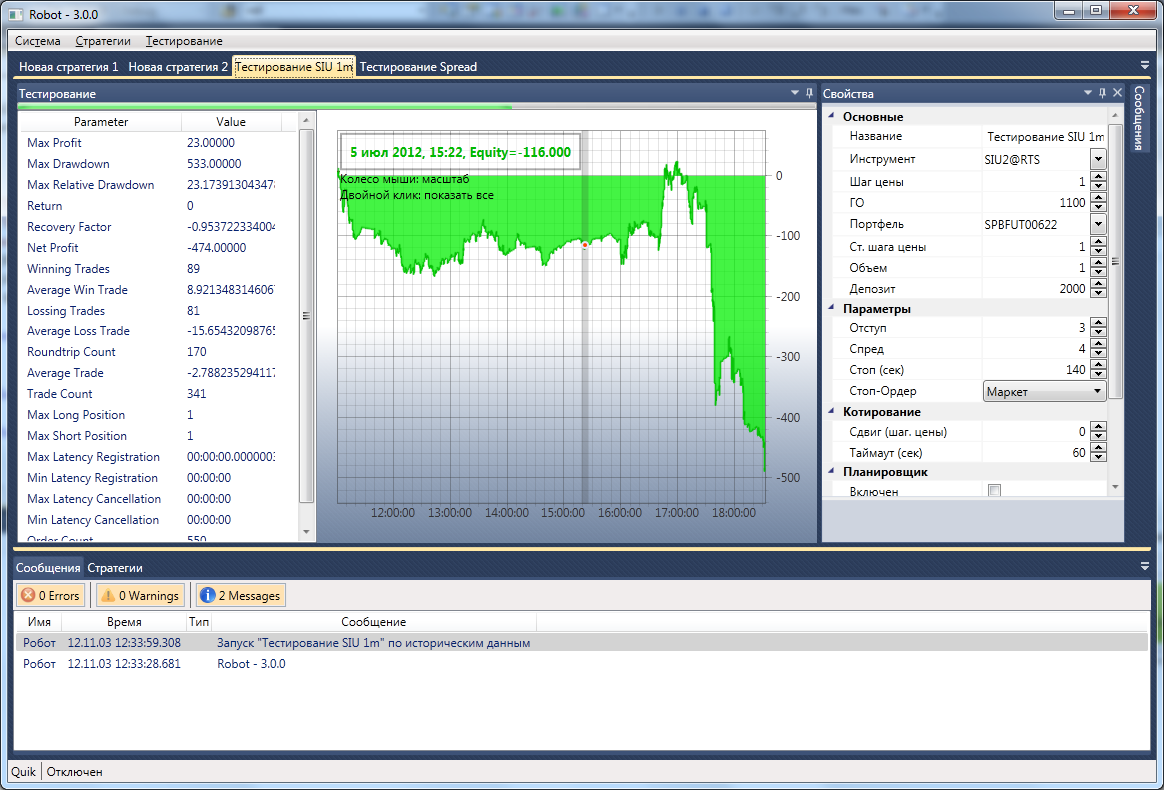Viewport: 1164px width, 790px height.
Task: Toggle the 2 Messages filter
Action: coord(240,596)
